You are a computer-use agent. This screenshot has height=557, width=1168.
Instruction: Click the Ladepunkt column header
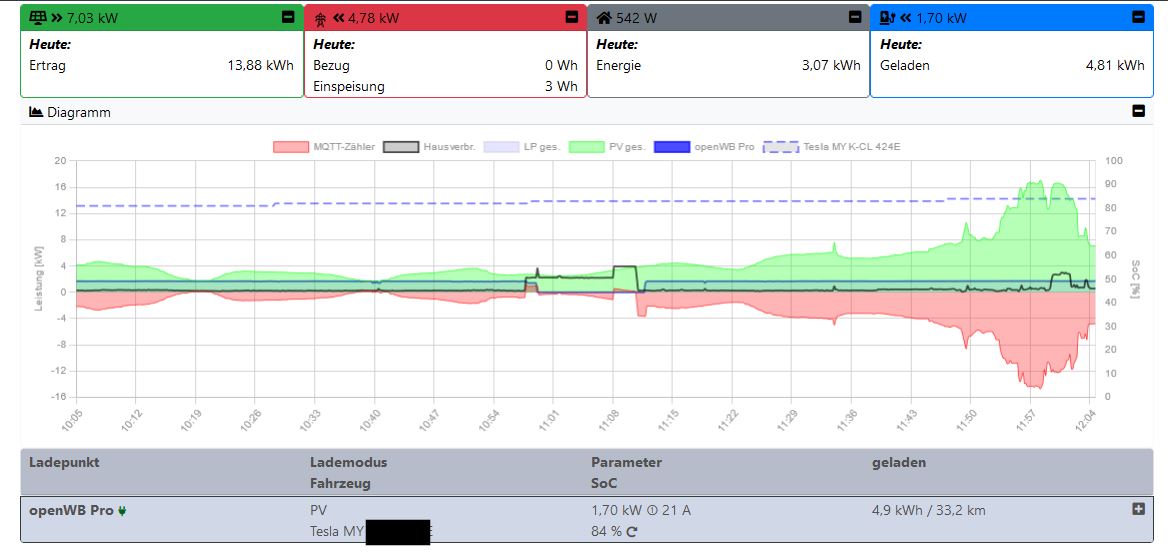[x=64, y=462]
